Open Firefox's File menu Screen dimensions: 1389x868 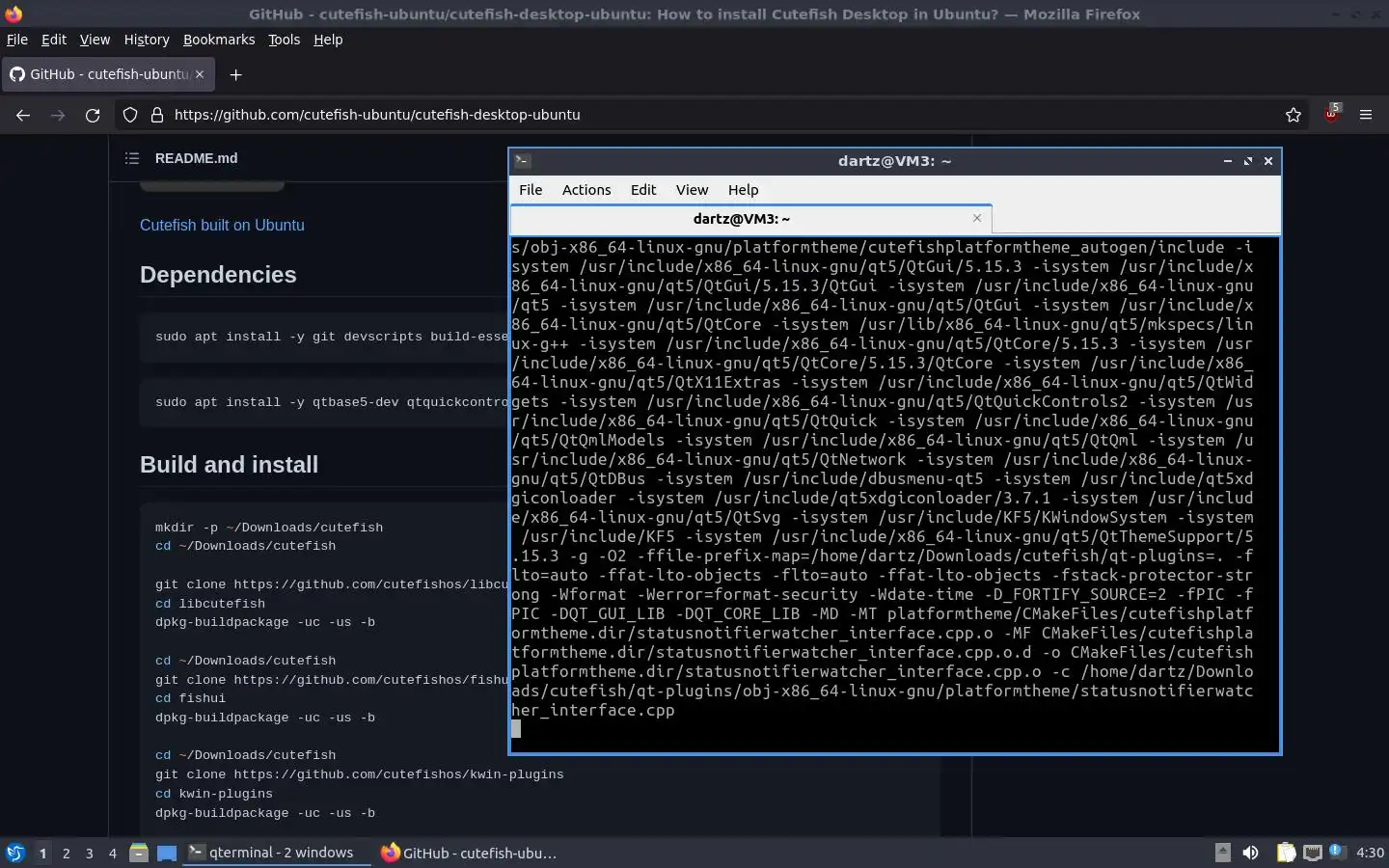point(17,40)
